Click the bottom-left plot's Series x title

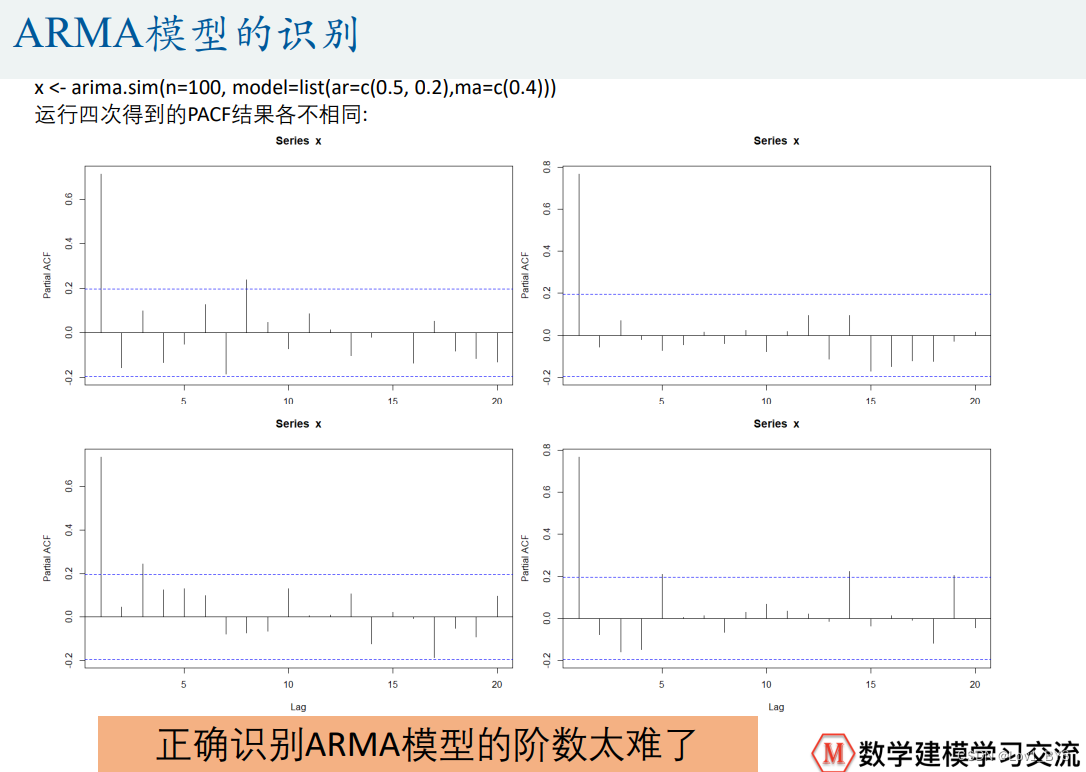[298, 424]
